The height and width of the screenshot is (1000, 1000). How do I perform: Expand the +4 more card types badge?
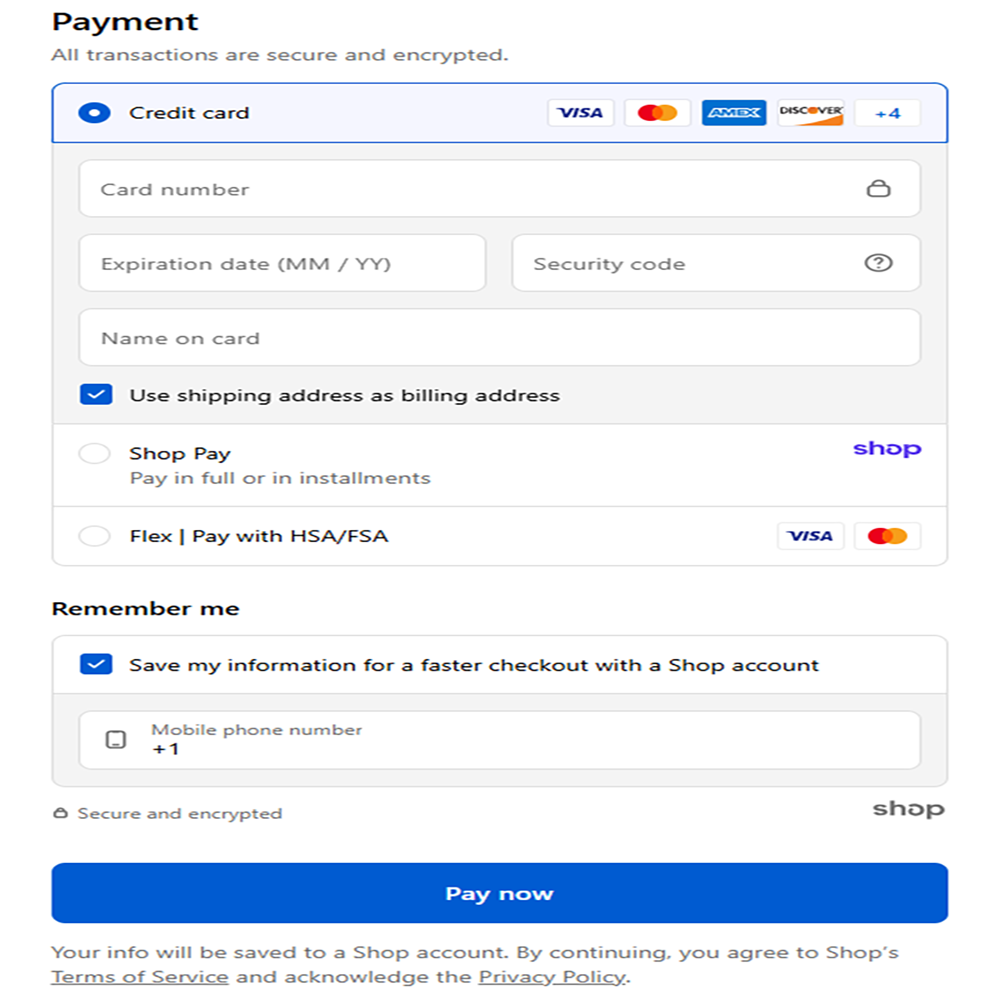(887, 113)
